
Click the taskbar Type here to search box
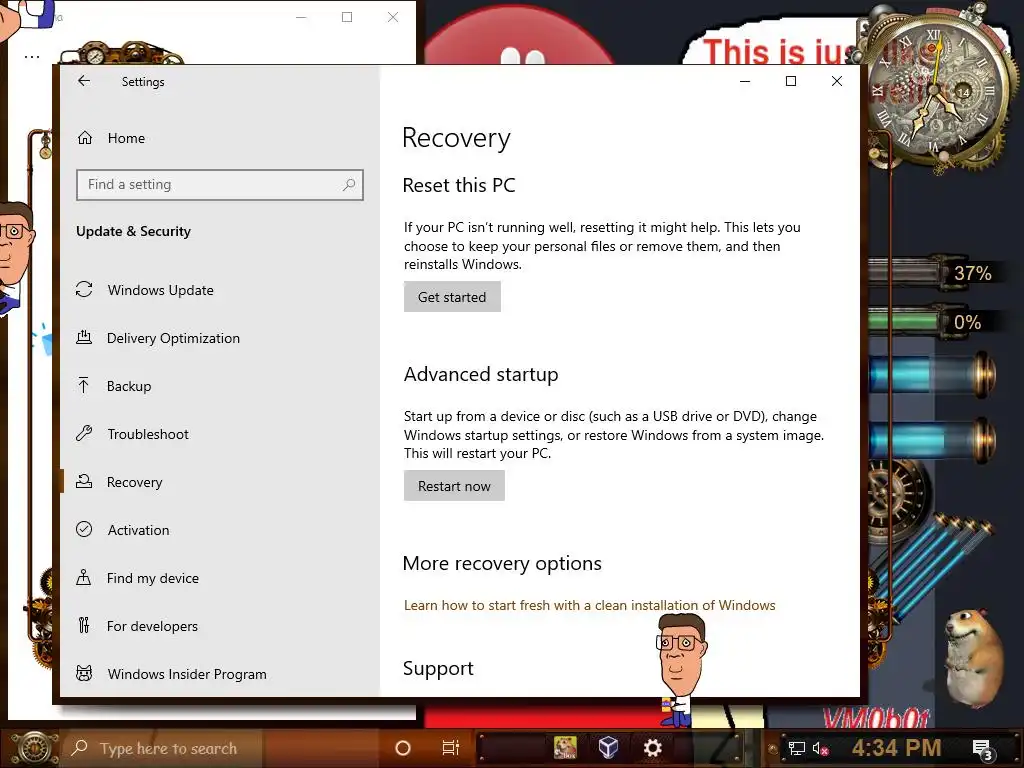tap(163, 748)
